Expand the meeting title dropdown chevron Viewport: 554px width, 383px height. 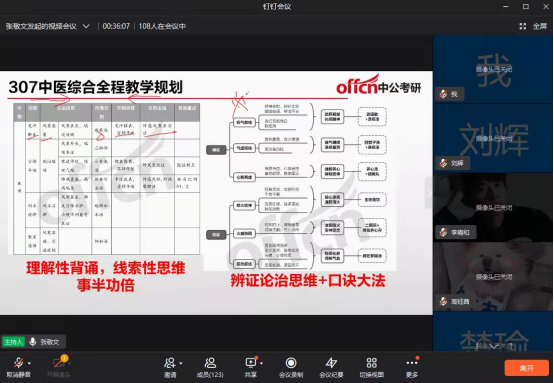click(86, 26)
